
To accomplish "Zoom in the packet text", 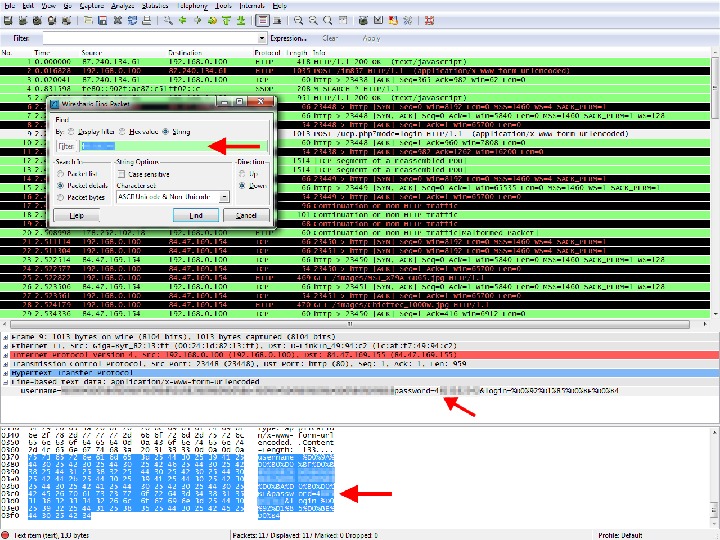I will 298,21.
